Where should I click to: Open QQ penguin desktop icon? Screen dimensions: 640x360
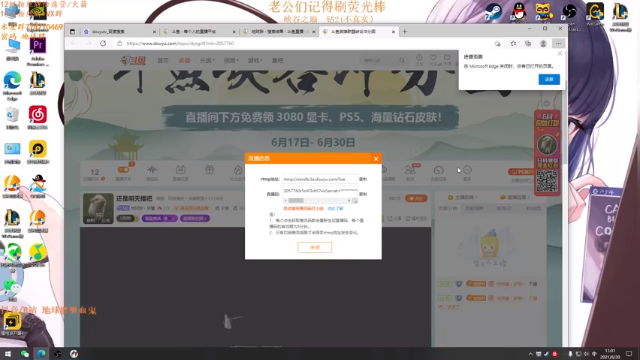(519, 11)
